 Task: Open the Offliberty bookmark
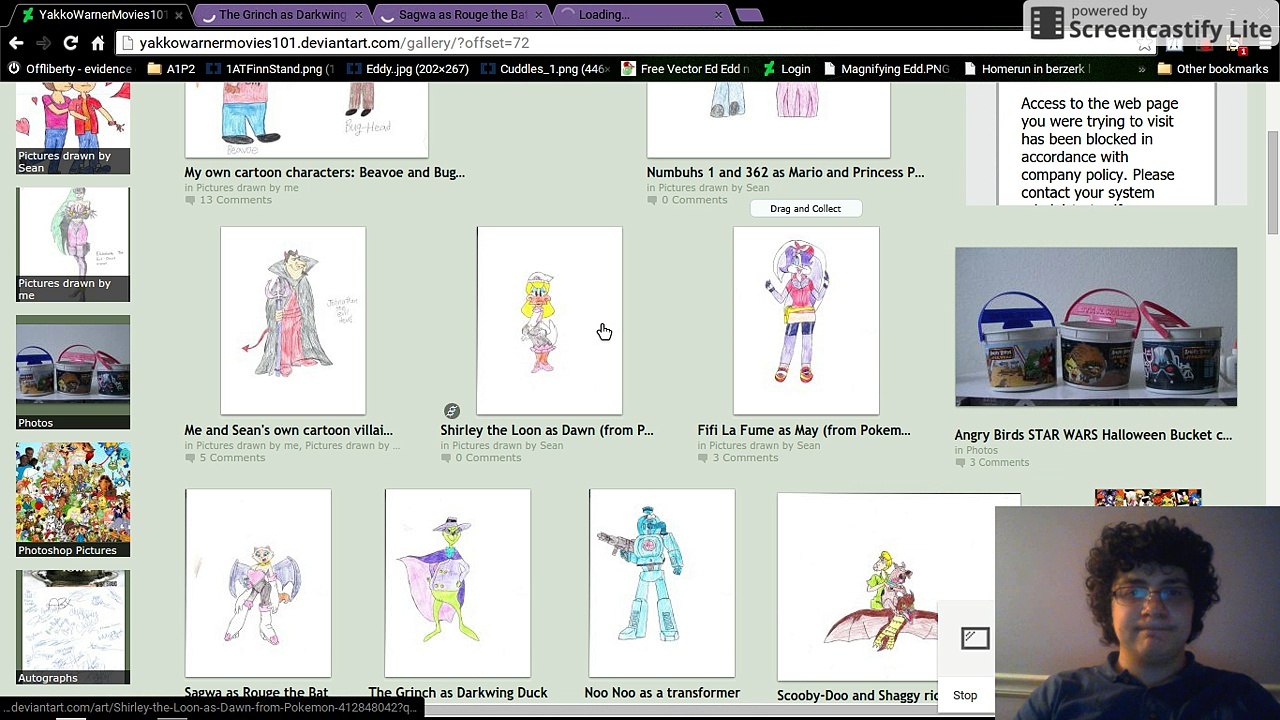click(69, 69)
